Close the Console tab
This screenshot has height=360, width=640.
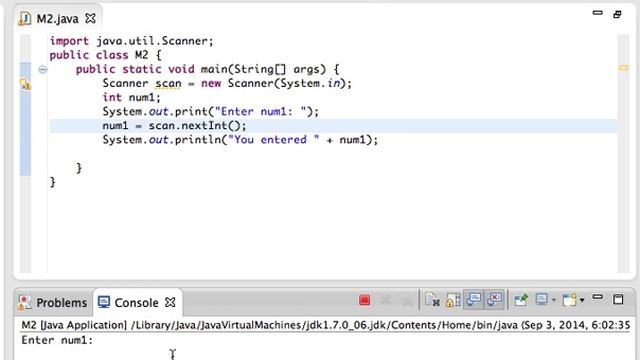click(170, 302)
